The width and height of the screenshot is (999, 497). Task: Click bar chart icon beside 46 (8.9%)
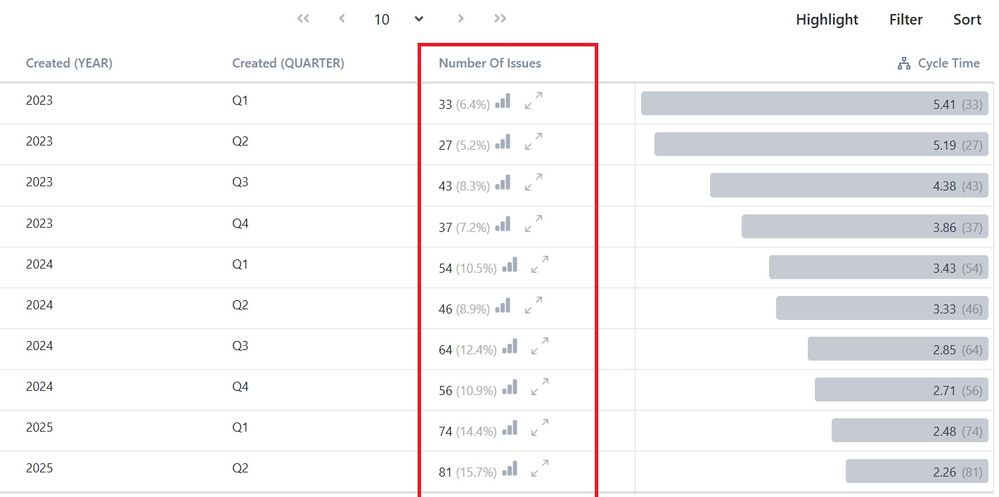[x=503, y=306]
